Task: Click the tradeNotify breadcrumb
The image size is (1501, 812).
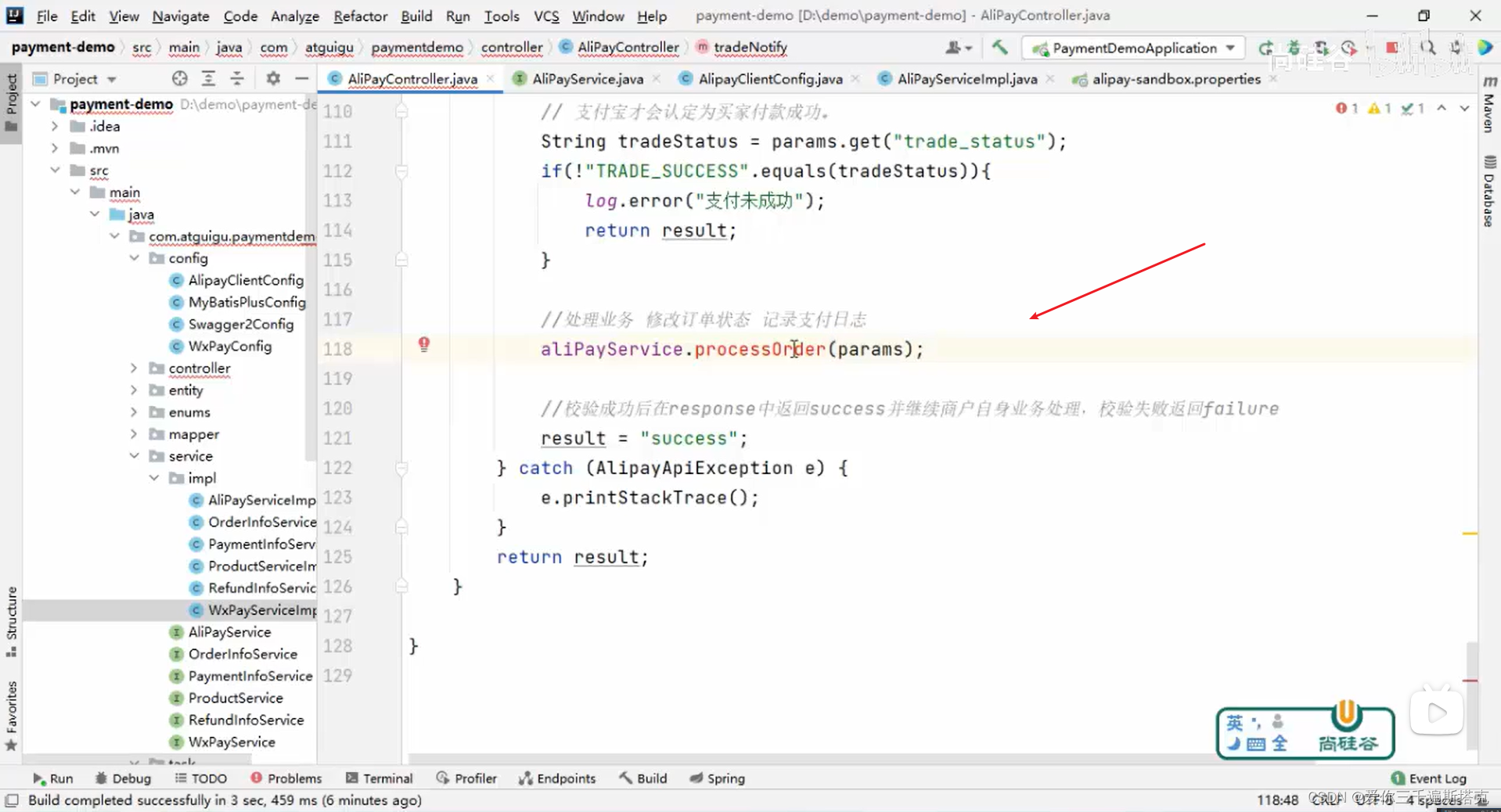Action: click(x=742, y=48)
